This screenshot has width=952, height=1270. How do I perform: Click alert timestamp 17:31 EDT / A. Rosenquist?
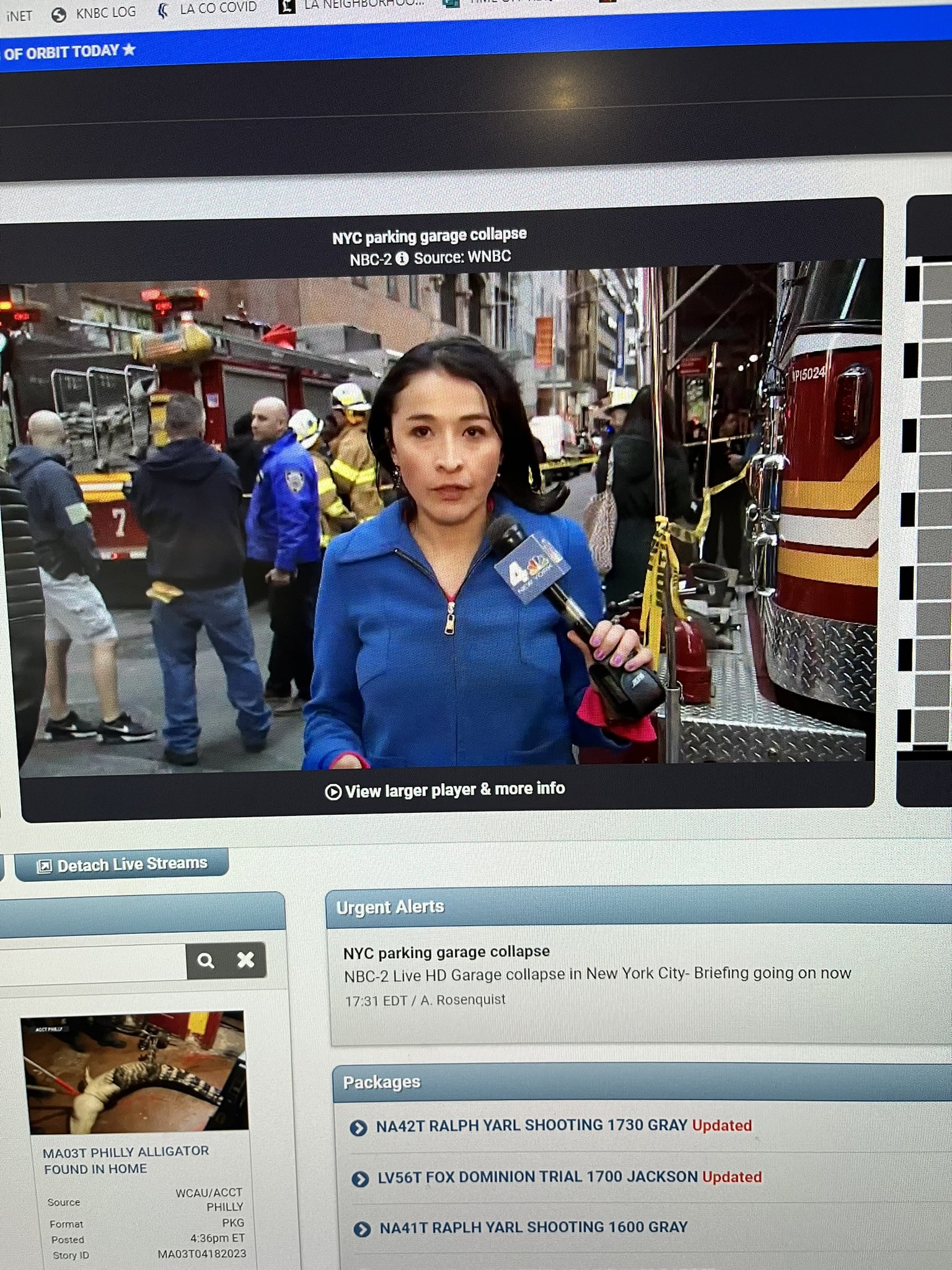[425, 1000]
